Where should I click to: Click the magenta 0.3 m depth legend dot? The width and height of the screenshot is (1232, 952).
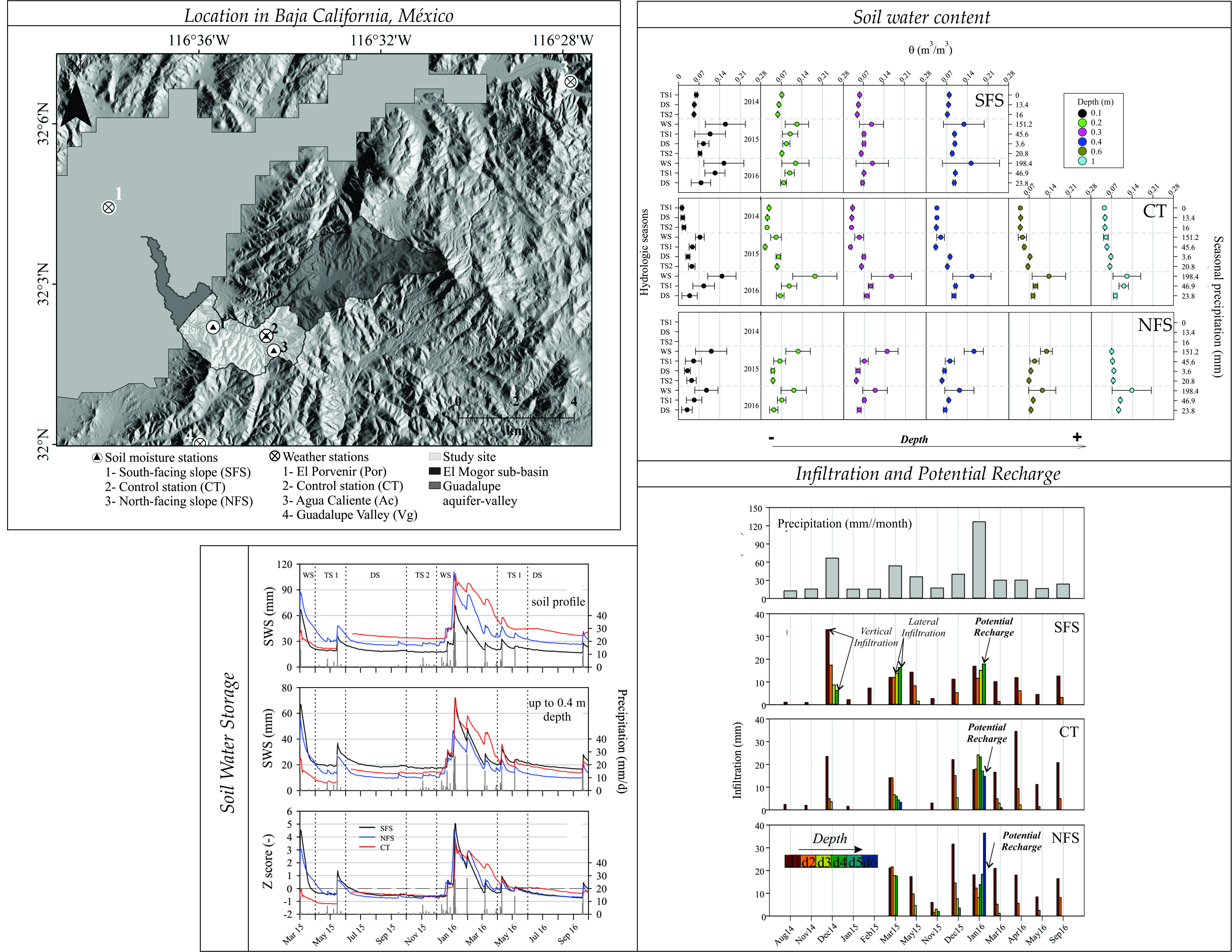[x=1082, y=132]
